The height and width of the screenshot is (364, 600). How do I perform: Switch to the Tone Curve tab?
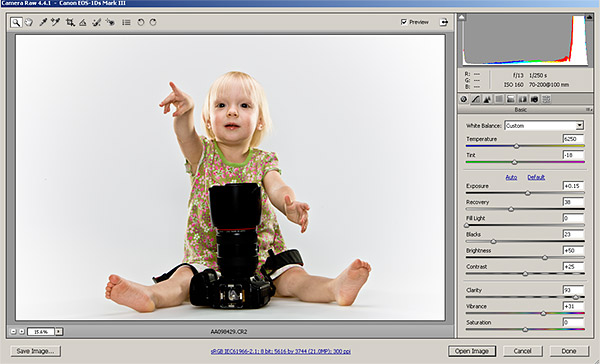click(475, 99)
